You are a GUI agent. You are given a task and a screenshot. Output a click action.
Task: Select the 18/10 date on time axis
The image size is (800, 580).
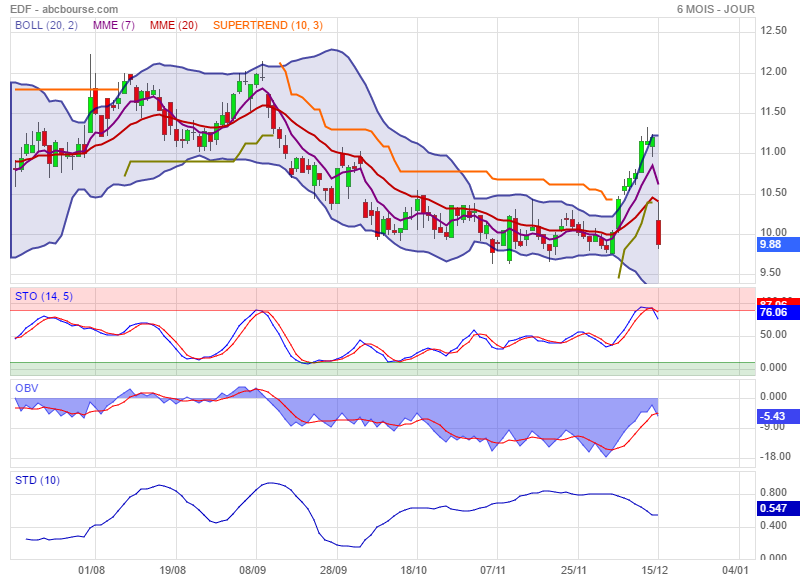point(414,569)
